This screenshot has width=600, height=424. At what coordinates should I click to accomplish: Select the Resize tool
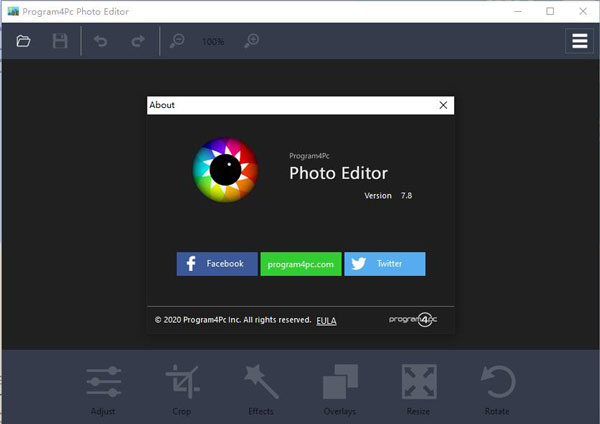click(419, 390)
